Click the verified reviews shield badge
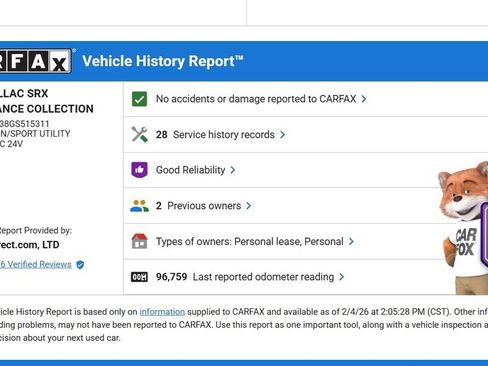 click(80, 265)
